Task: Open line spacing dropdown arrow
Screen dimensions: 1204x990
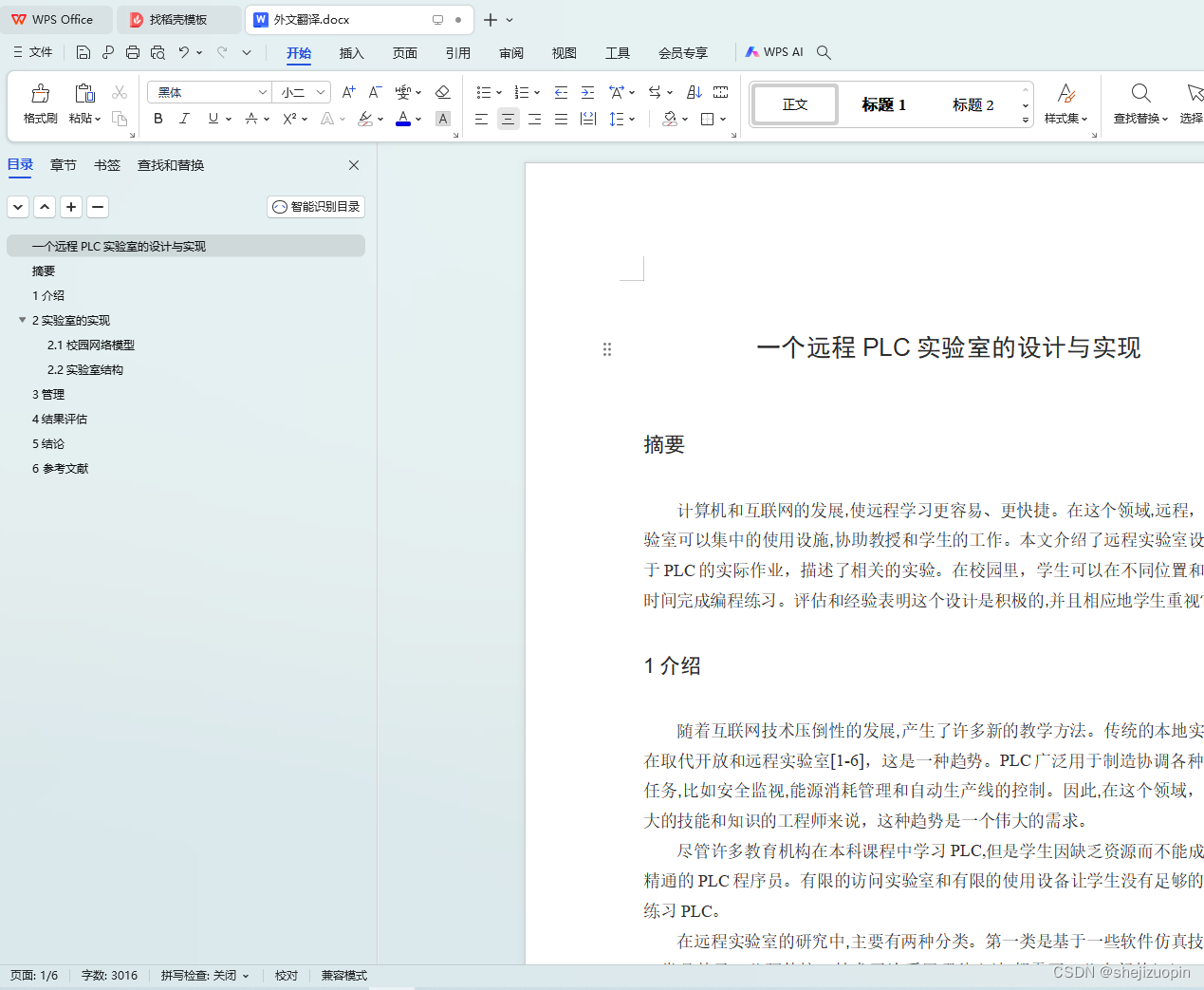Action: pyautogui.click(x=632, y=120)
